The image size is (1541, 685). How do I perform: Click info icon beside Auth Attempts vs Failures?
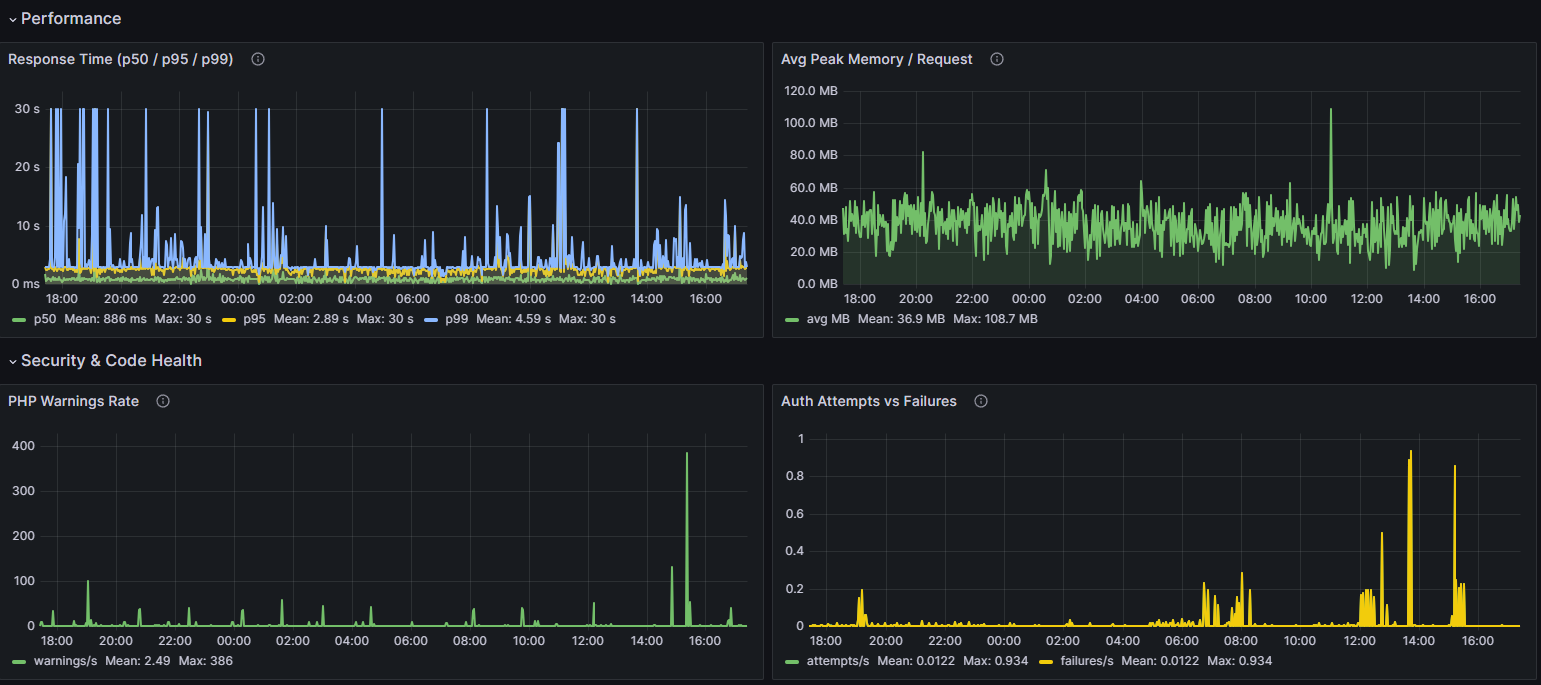coord(981,401)
